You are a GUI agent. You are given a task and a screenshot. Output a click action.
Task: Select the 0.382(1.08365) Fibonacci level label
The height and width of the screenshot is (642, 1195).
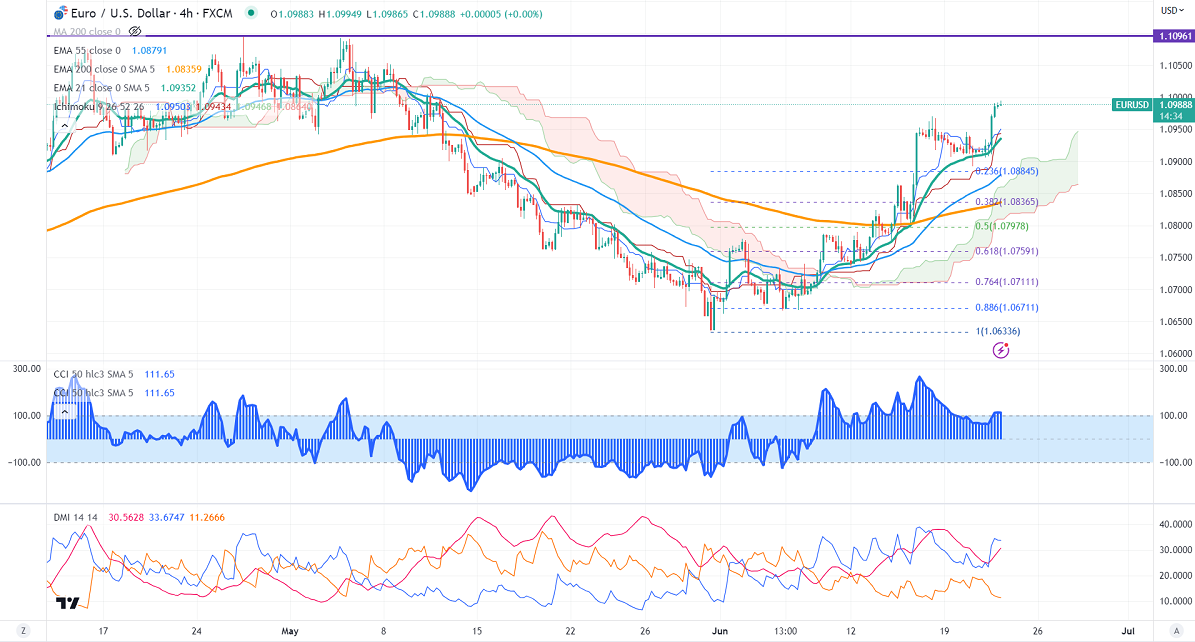1006,202
